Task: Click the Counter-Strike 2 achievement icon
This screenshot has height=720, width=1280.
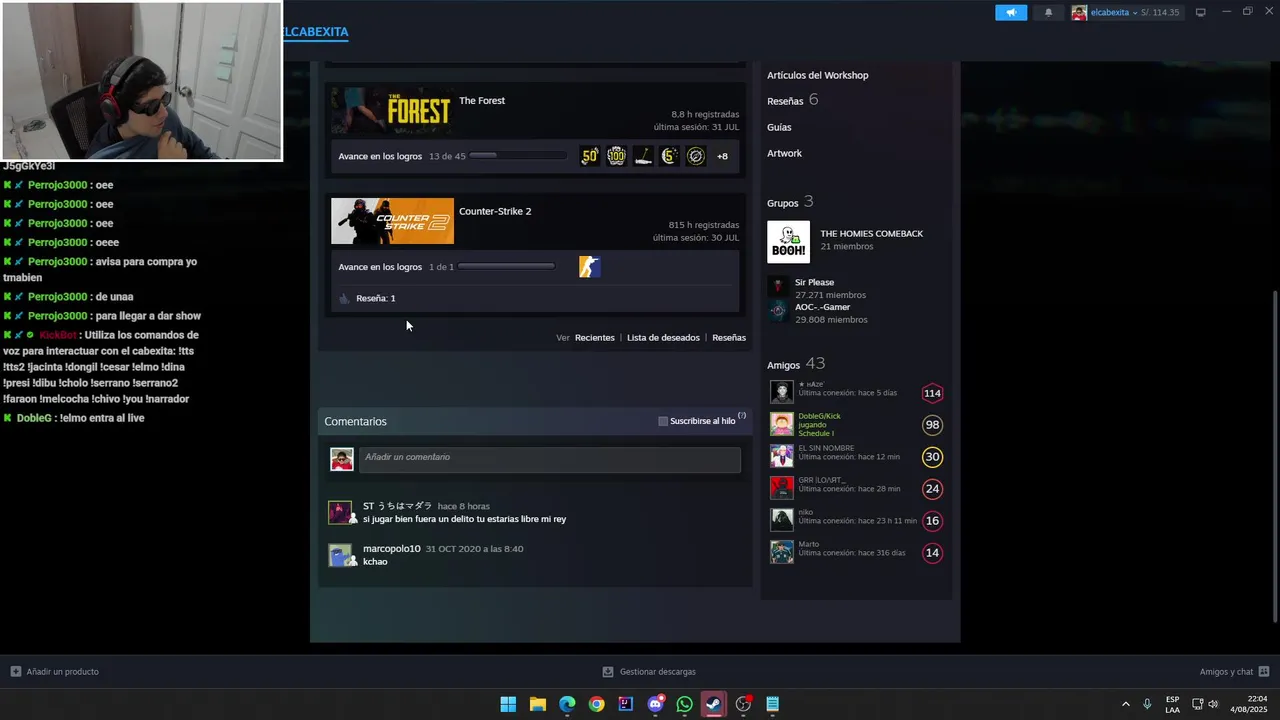Action: 590,267
